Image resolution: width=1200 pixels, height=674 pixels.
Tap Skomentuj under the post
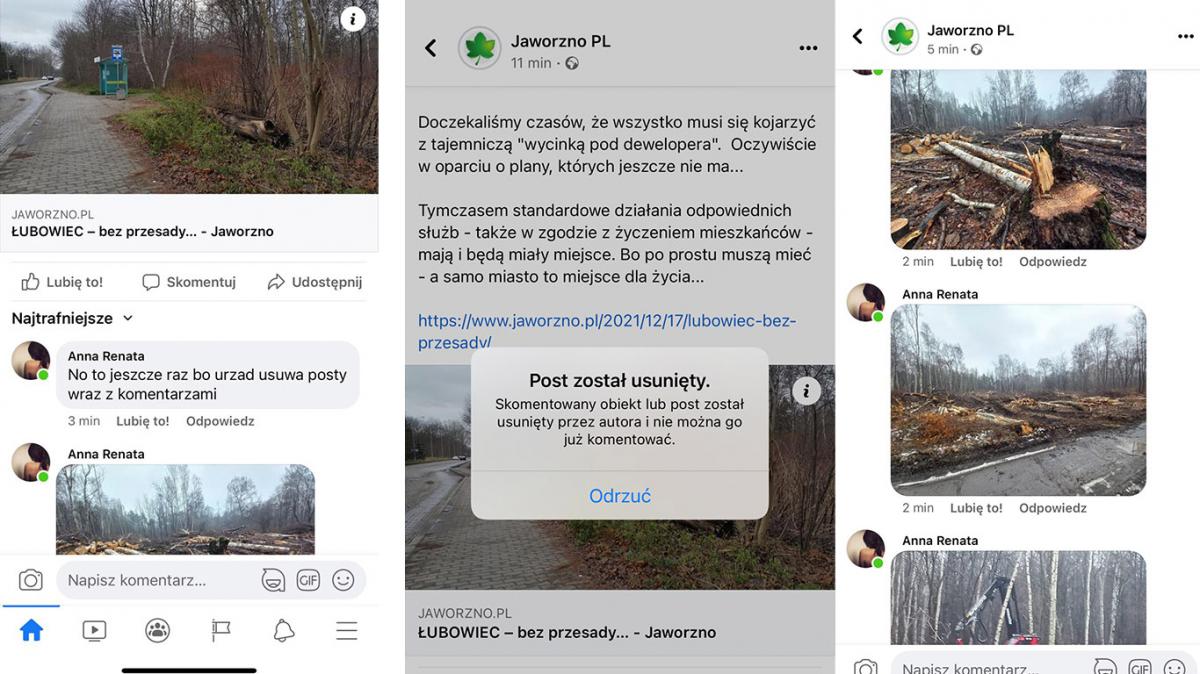[x=189, y=282]
